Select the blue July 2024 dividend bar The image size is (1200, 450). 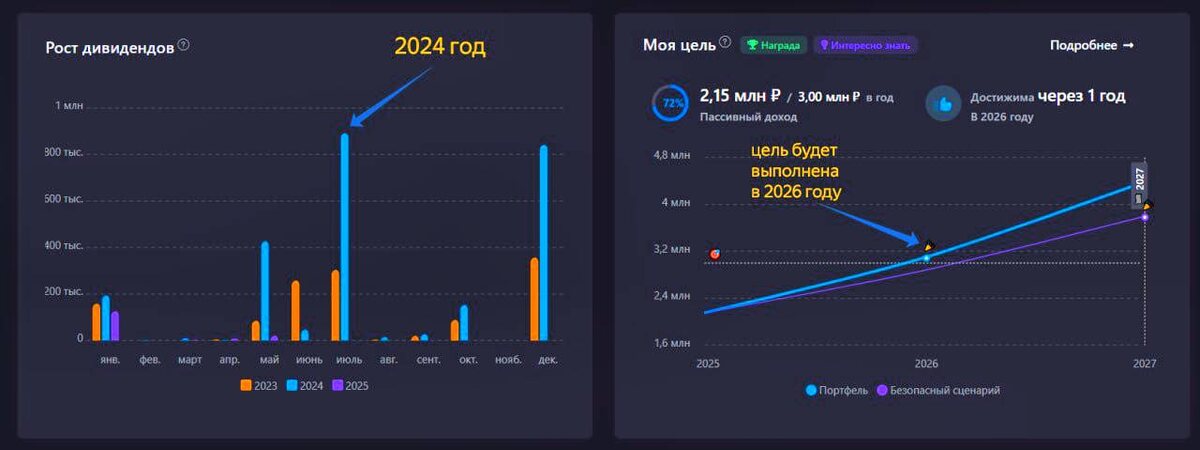click(345, 237)
